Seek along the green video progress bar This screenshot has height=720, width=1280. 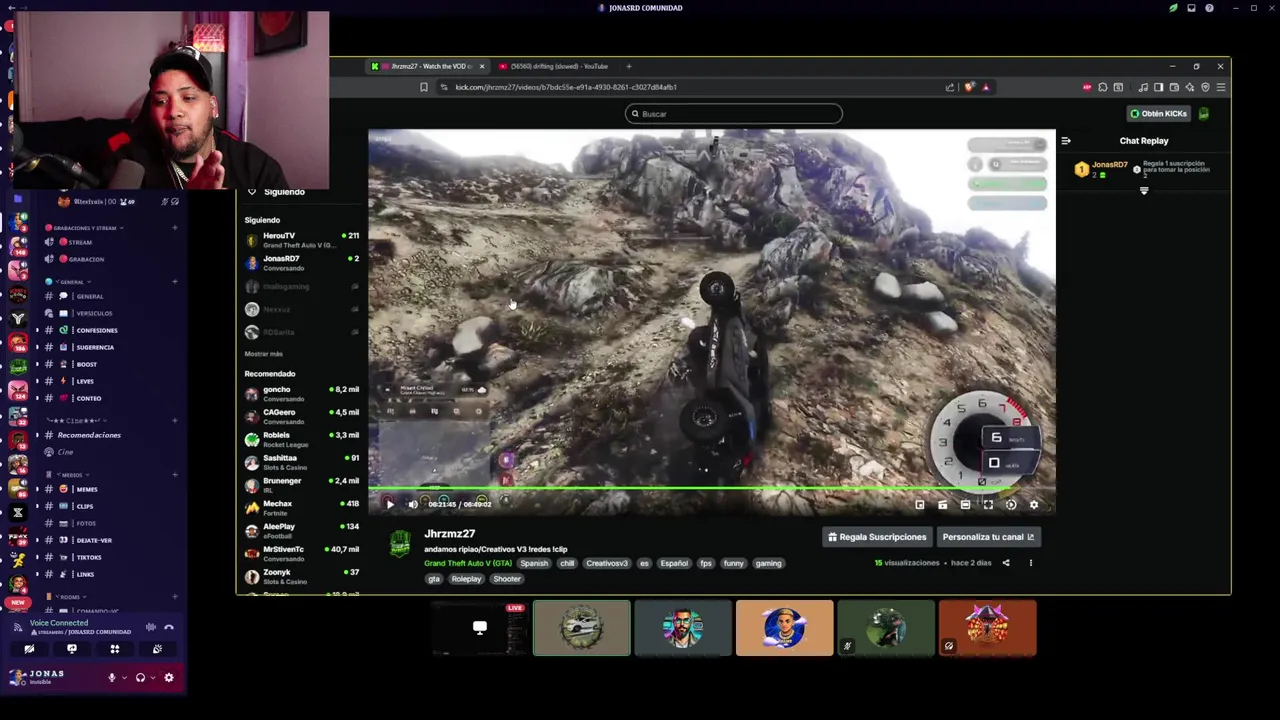[711, 490]
